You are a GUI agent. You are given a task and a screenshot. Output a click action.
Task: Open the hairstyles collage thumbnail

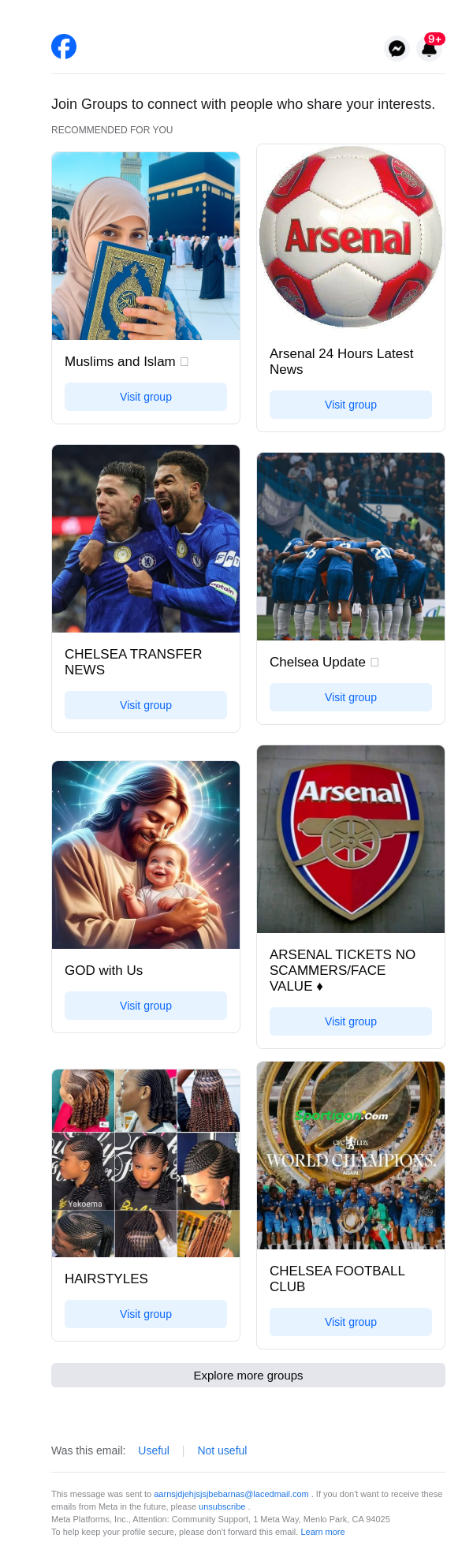click(x=146, y=1163)
